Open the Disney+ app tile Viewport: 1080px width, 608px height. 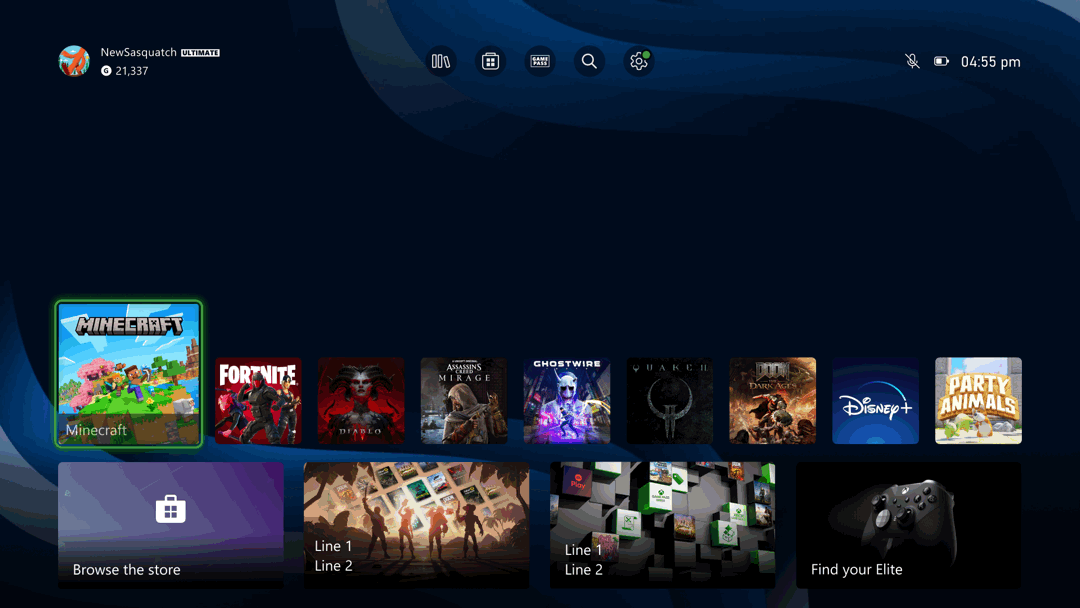[x=875, y=400]
